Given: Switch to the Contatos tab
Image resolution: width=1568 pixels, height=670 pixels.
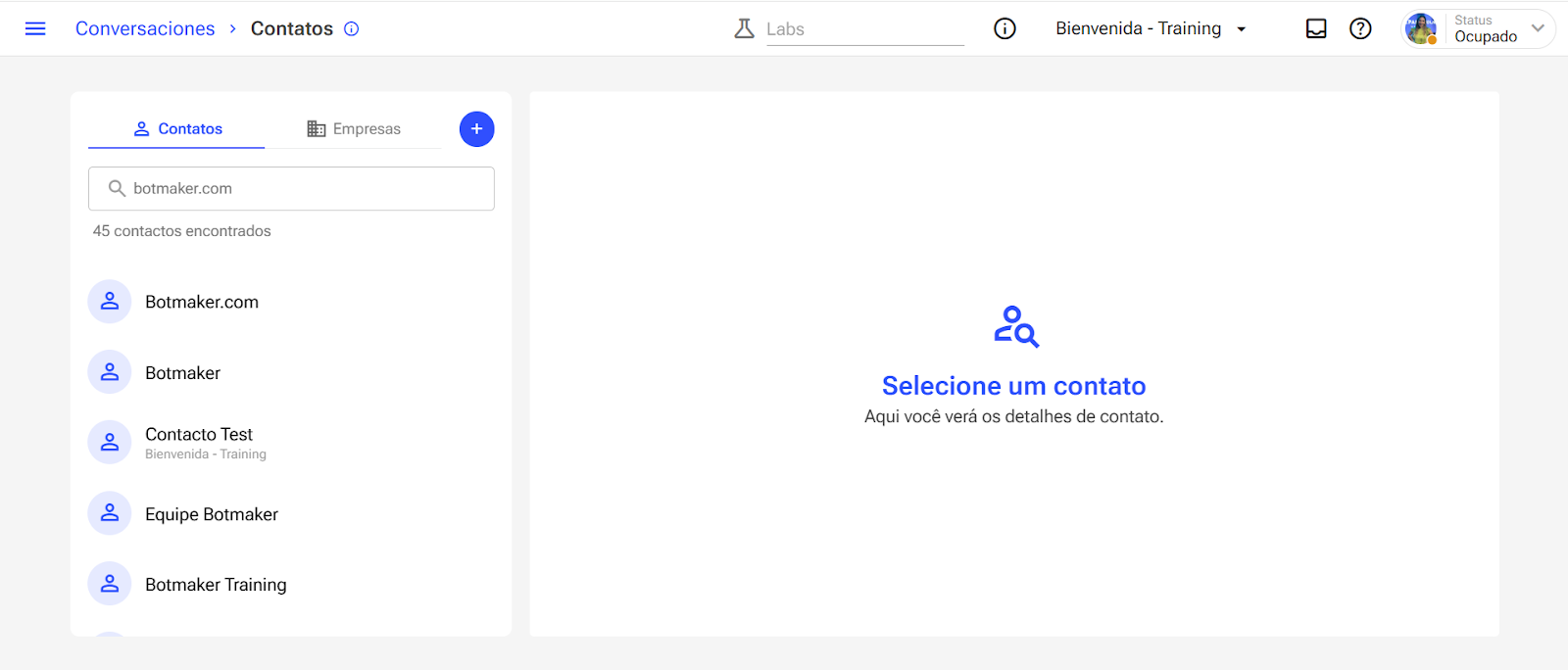Looking at the screenshot, I should coord(176,129).
